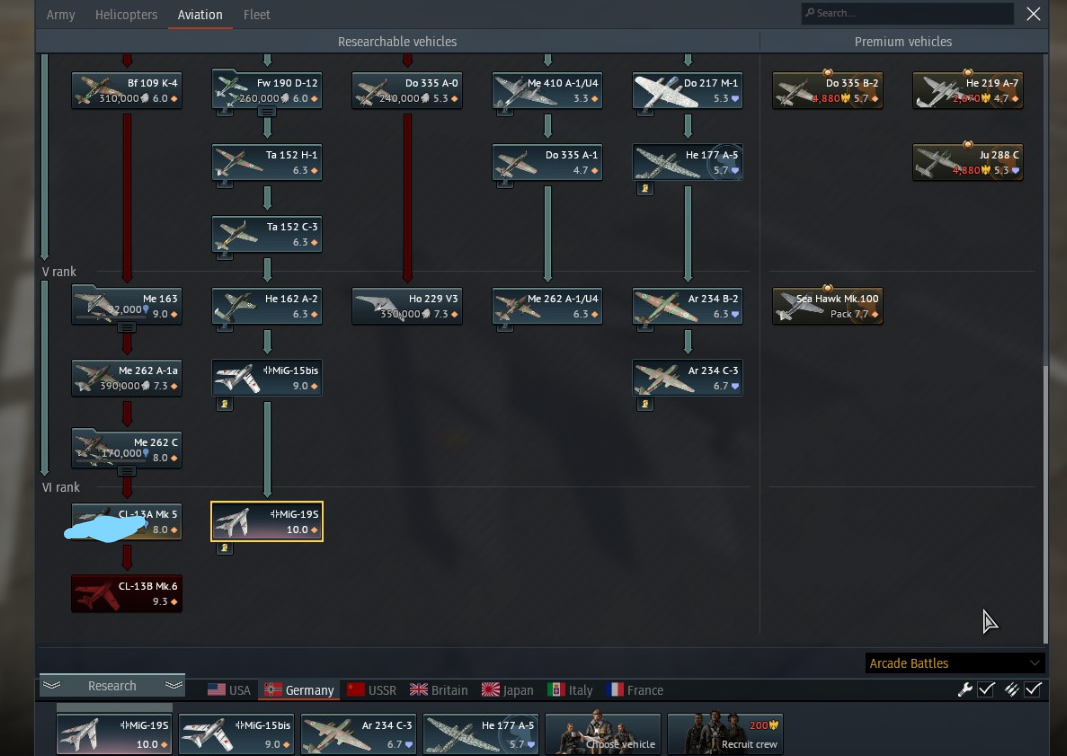Select the MiG-19S crew slot at the bottom
Image resolution: width=1067 pixels, height=756 pixels.
point(114,734)
